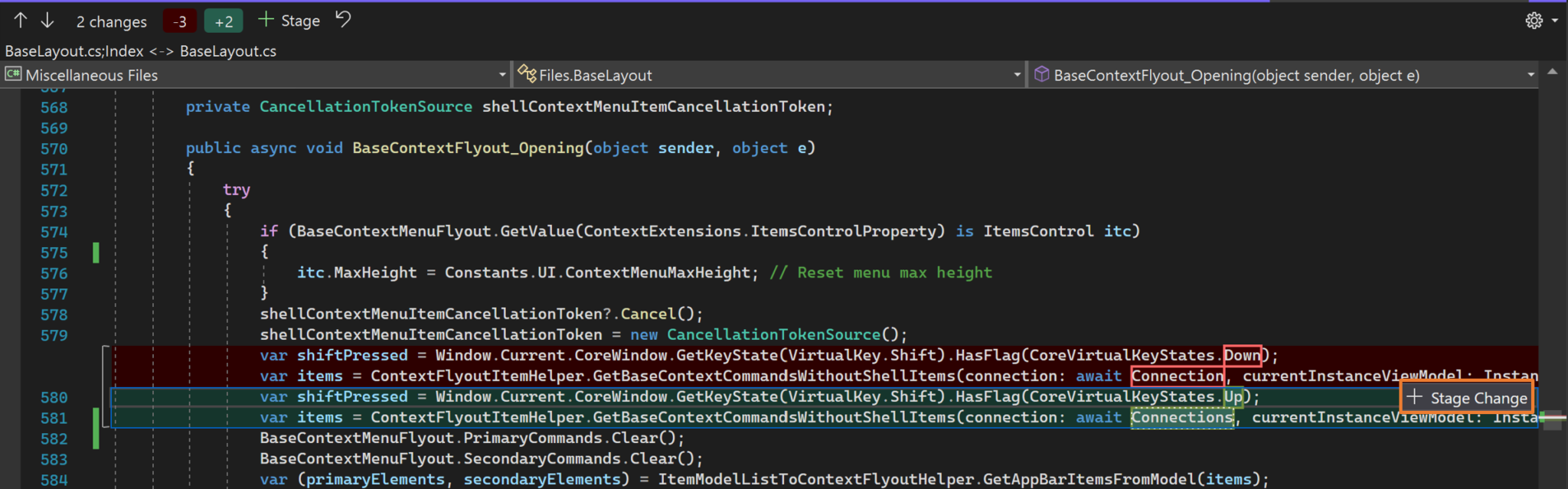Click the green +2 additions badge
This screenshot has width=1568, height=489.
224,21
